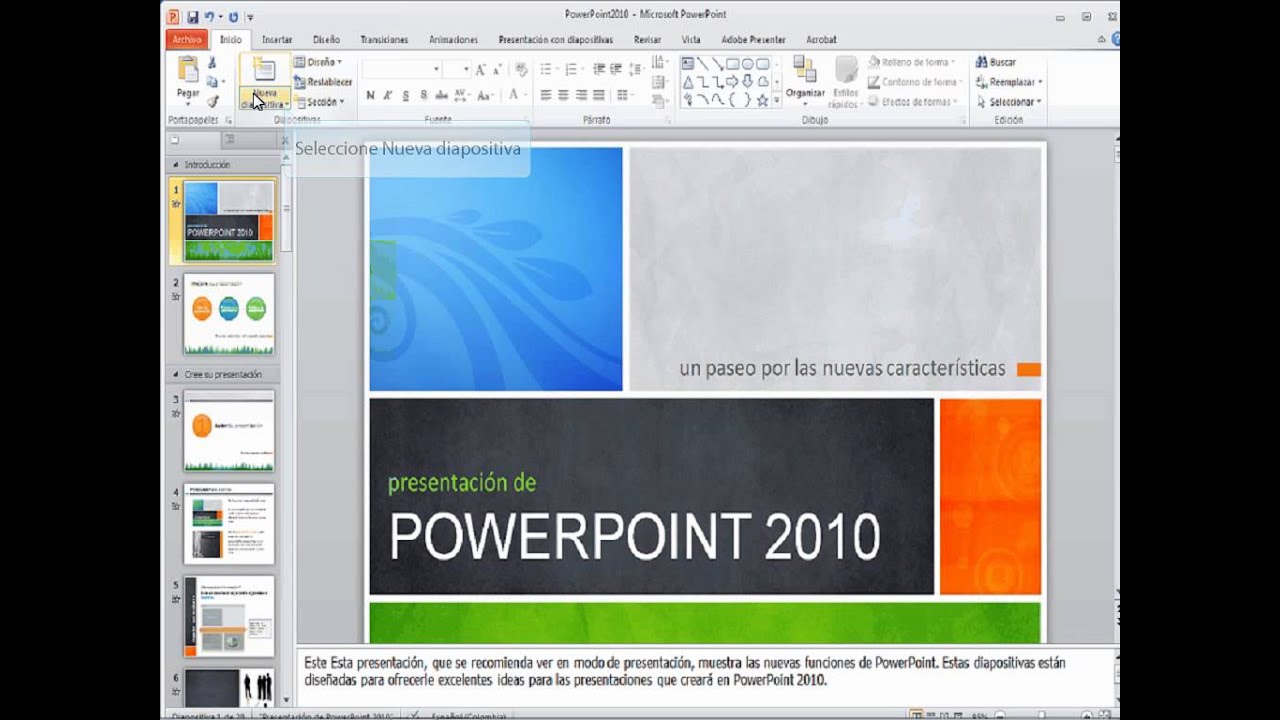Open the Adobe Presenter tab
The width and height of the screenshot is (1280, 720).
click(753, 40)
